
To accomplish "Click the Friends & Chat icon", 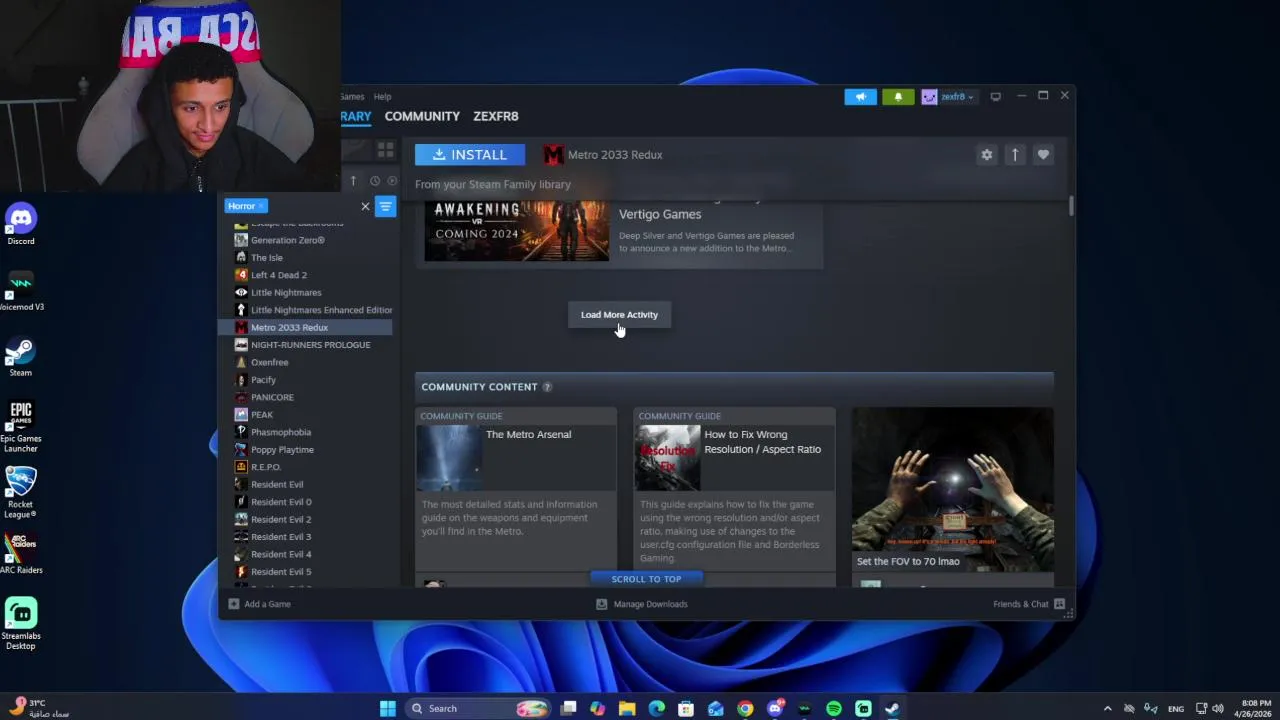I will 1060,604.
